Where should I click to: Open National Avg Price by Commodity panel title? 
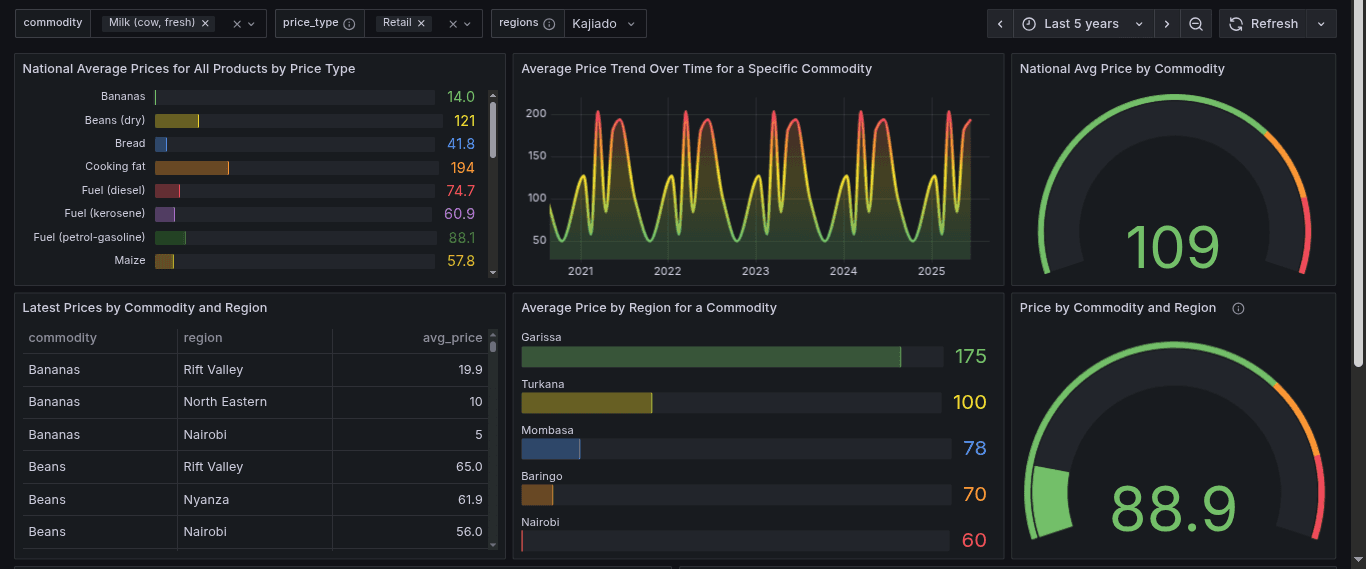[1121, 69]
